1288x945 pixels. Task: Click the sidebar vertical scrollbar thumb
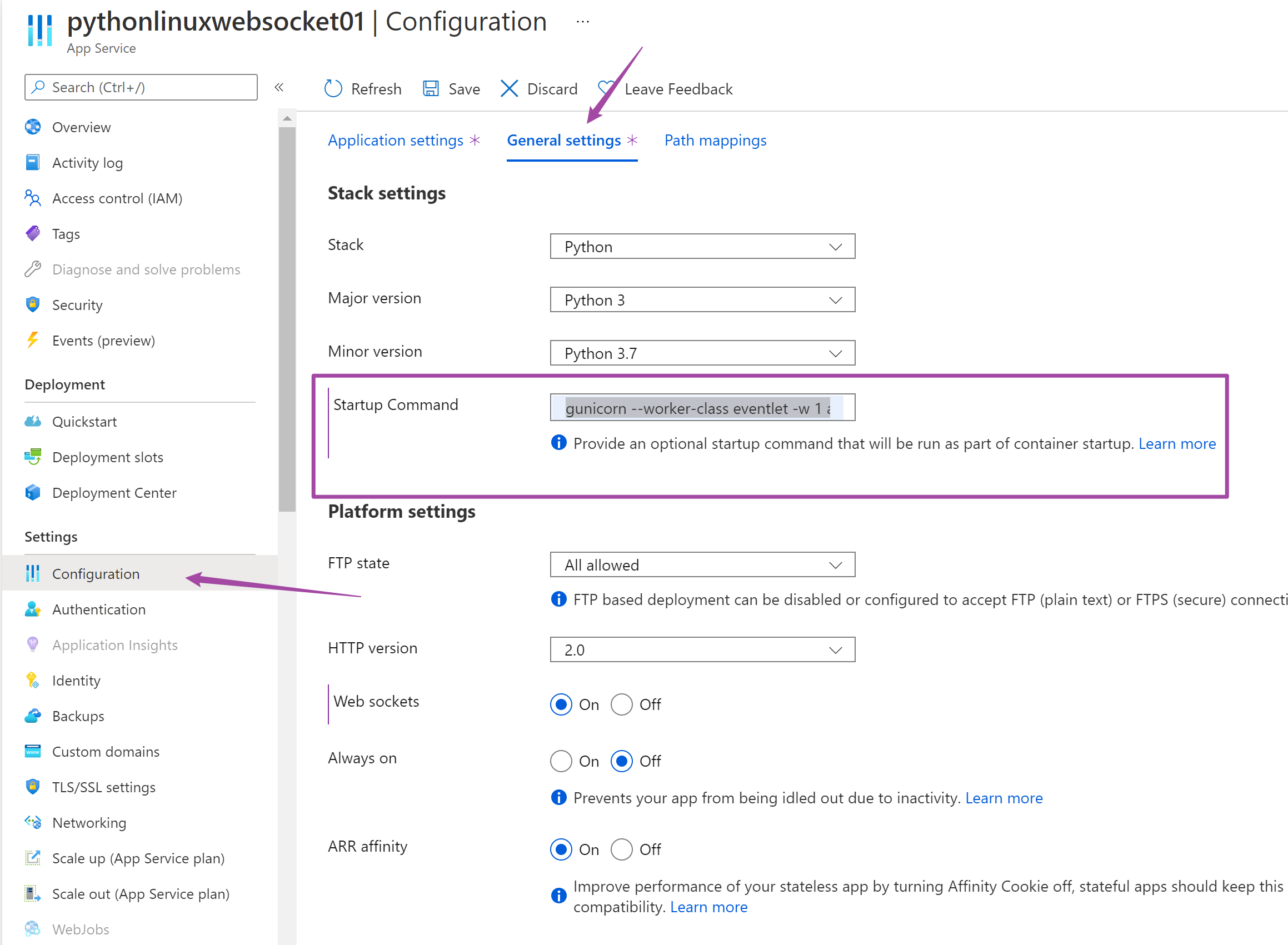click(x=287, y=319)
